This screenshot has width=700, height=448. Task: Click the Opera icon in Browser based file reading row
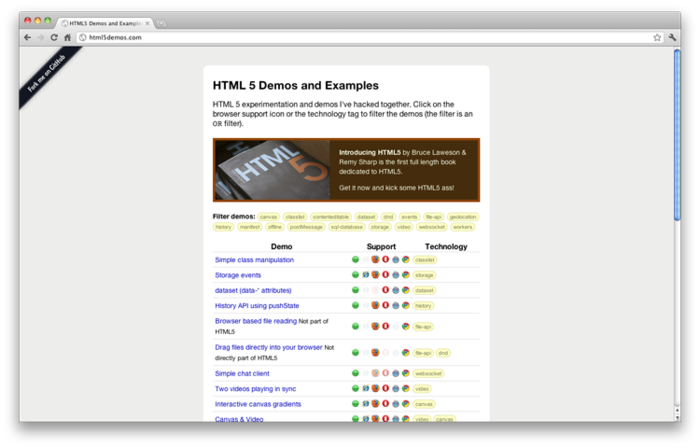tap(386, 326)
